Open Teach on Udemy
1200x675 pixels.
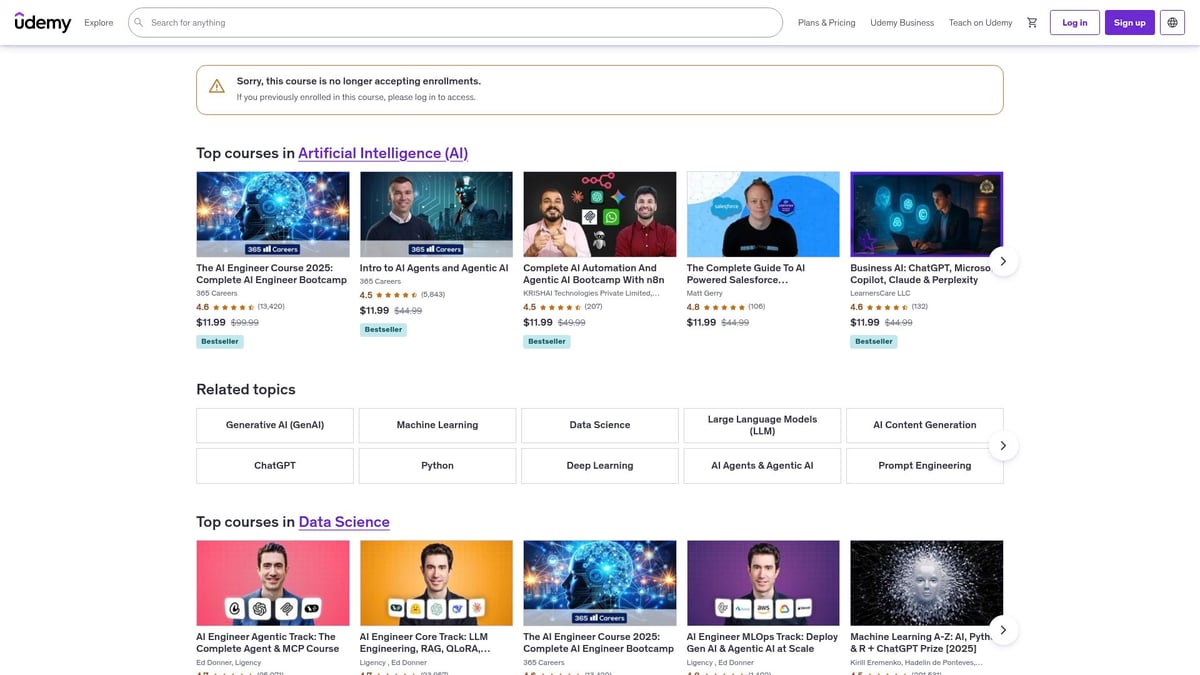tap(980, 23)
